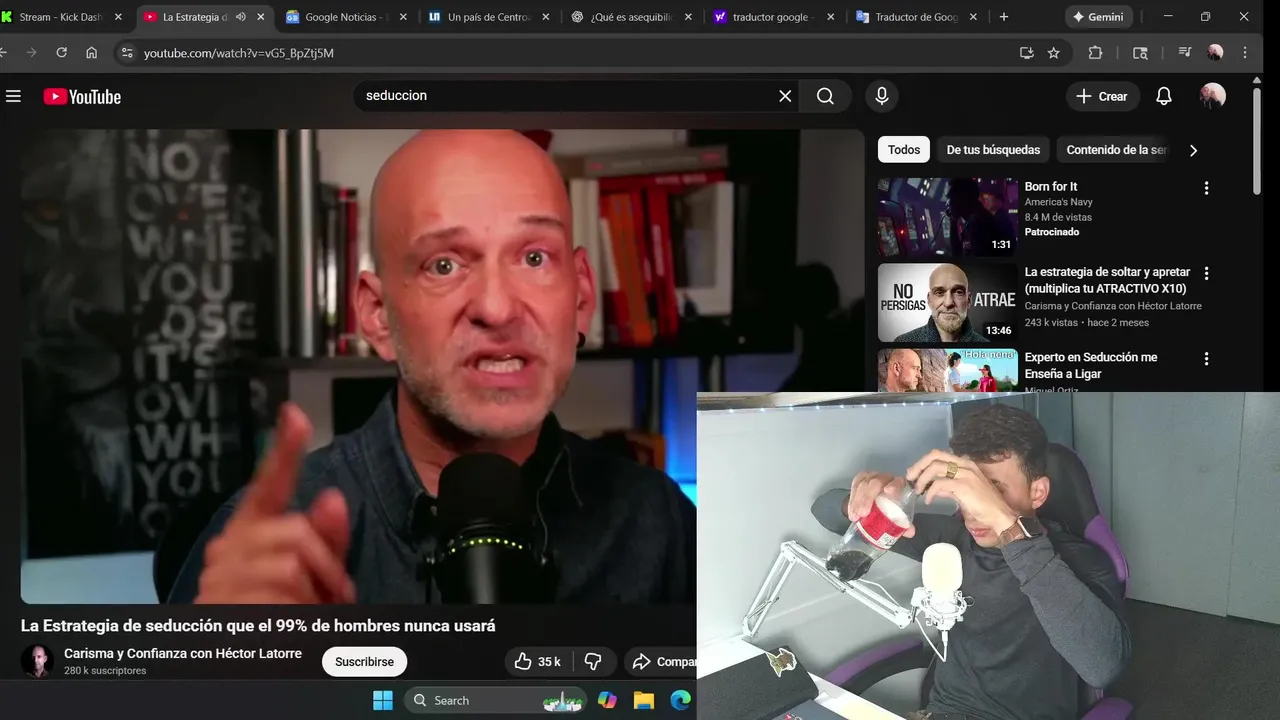This screenshot has height=720, width=1280.
Task: Launch Microsoft Edge from taskbar
Action: (680, 700)
